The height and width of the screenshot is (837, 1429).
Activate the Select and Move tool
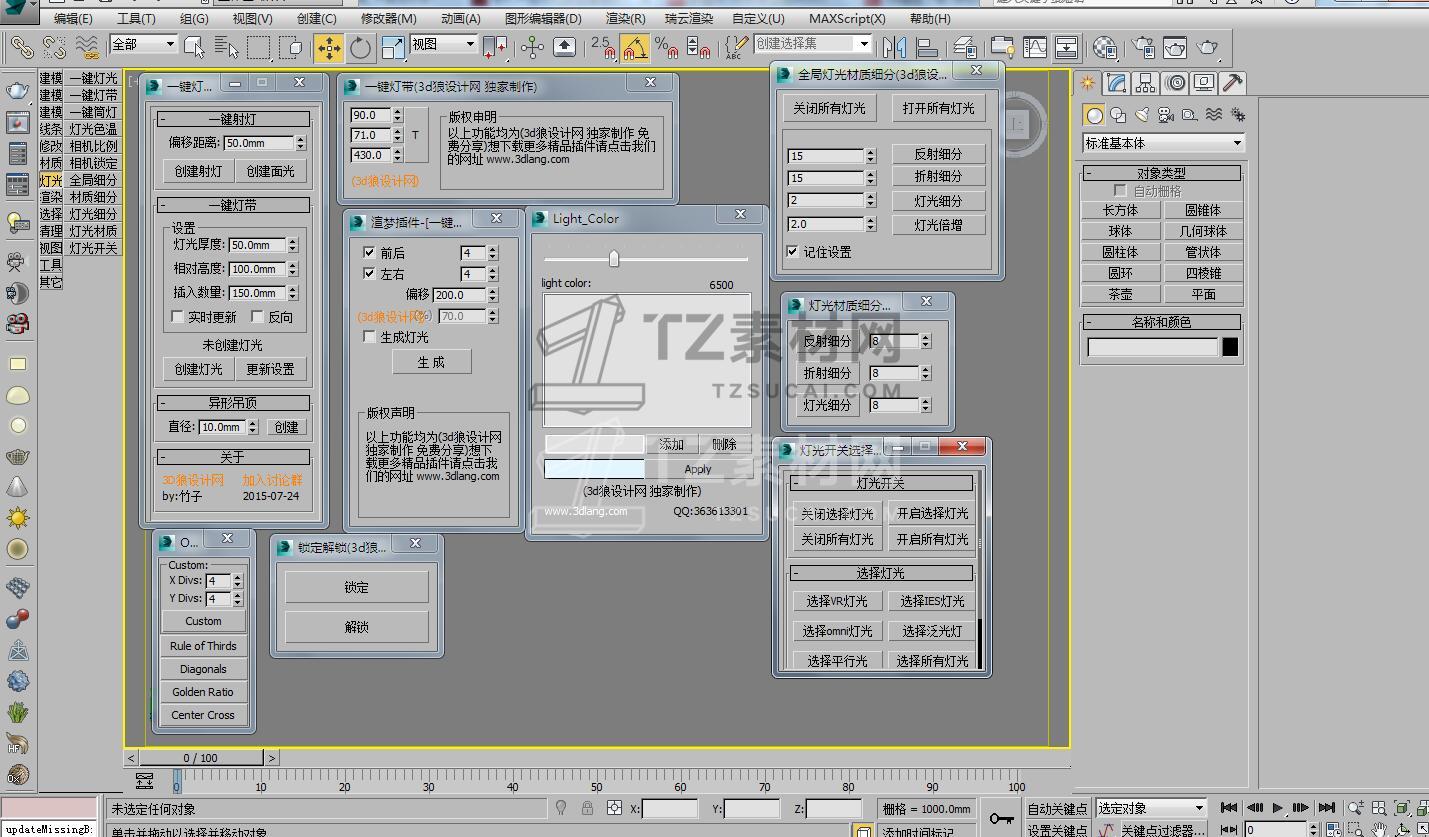point(328,47)
